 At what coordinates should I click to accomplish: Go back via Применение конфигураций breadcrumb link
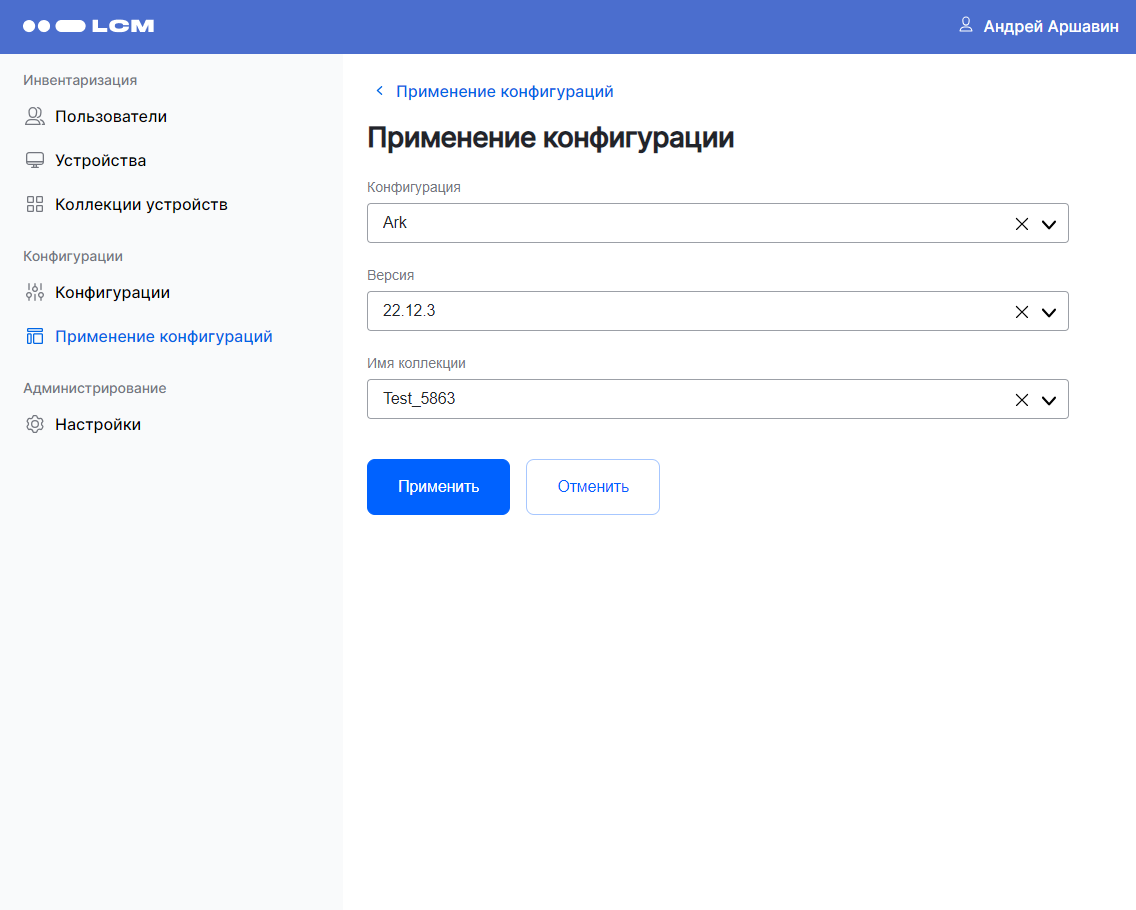click(504, 92)
